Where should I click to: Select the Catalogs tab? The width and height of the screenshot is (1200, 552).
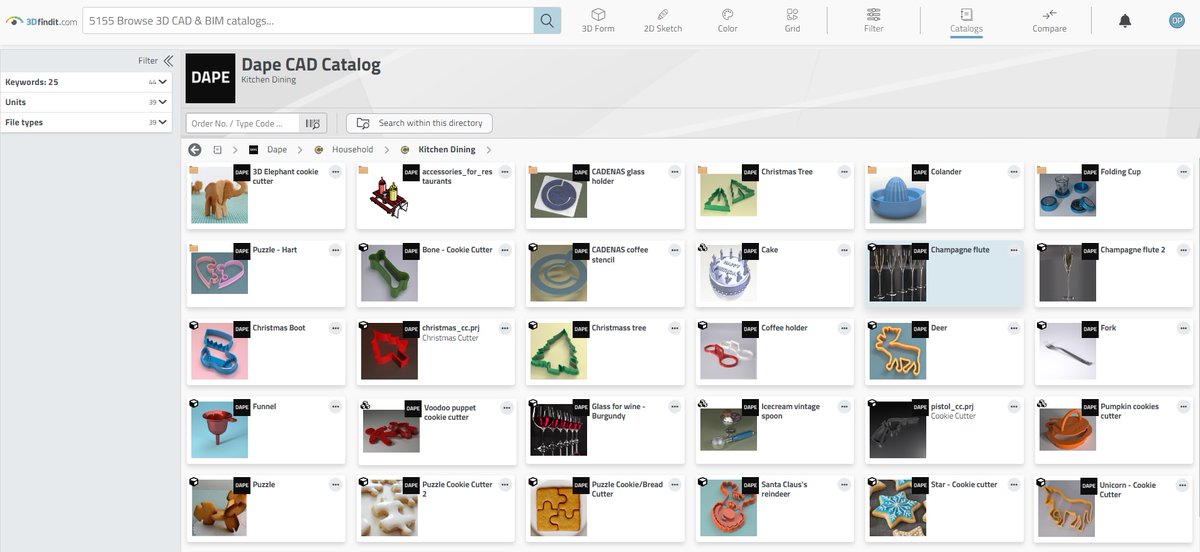(966, 20)
